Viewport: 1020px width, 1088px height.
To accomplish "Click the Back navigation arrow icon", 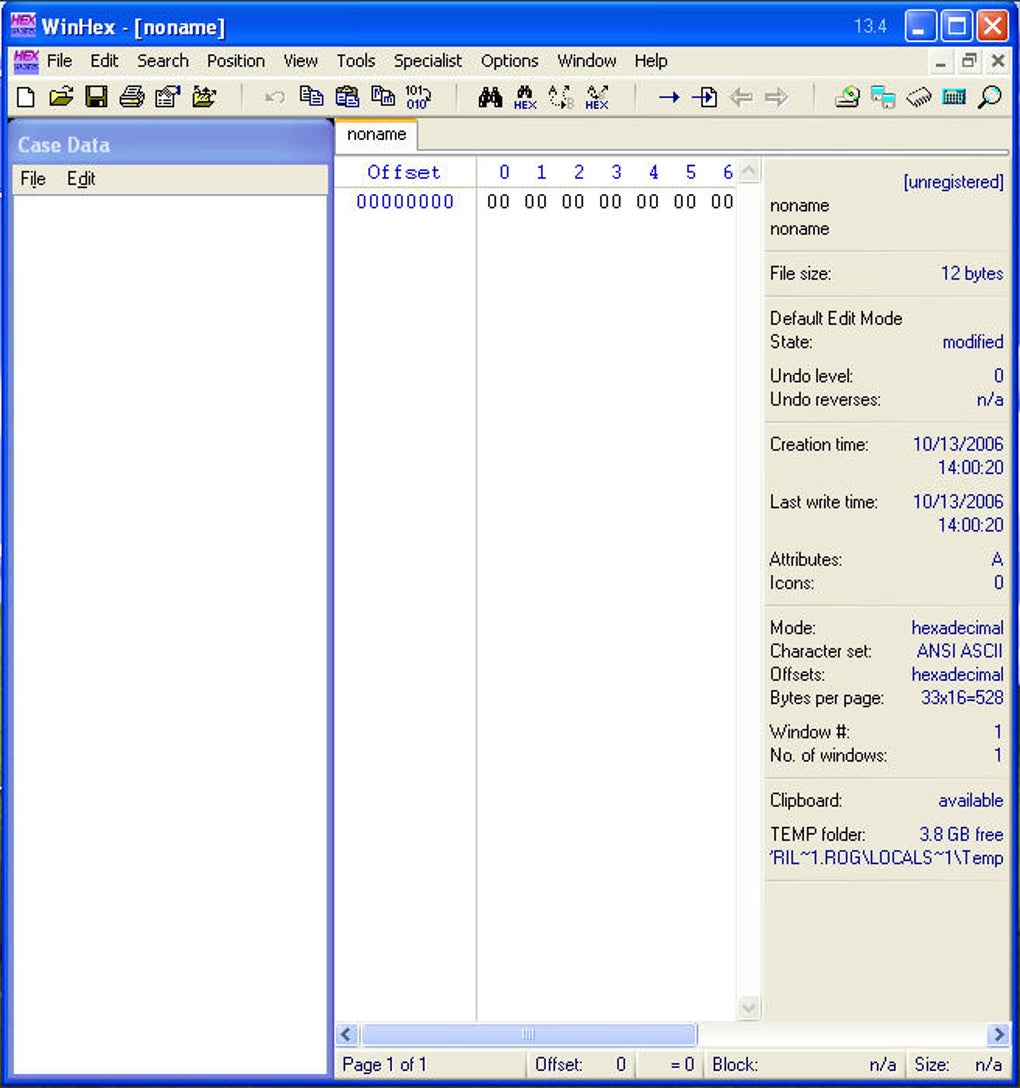I will (741, 97).
